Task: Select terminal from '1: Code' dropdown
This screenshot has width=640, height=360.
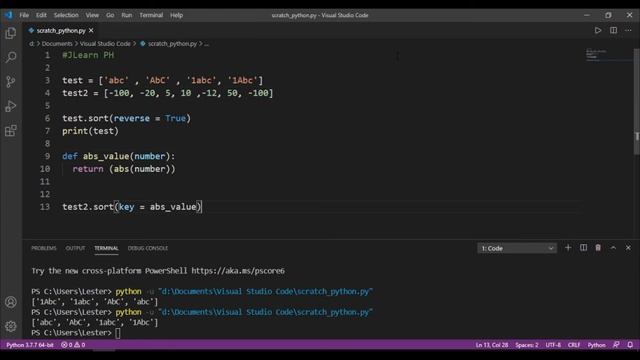Action: click(x=517, y=248)
